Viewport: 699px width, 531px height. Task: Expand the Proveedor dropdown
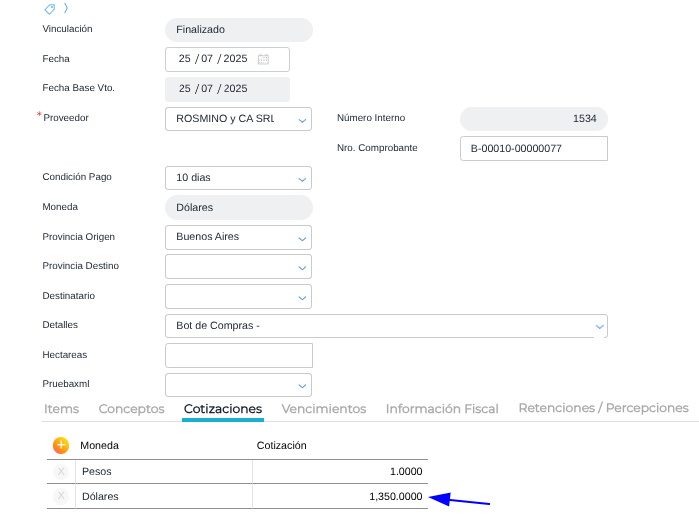point(302,120)
